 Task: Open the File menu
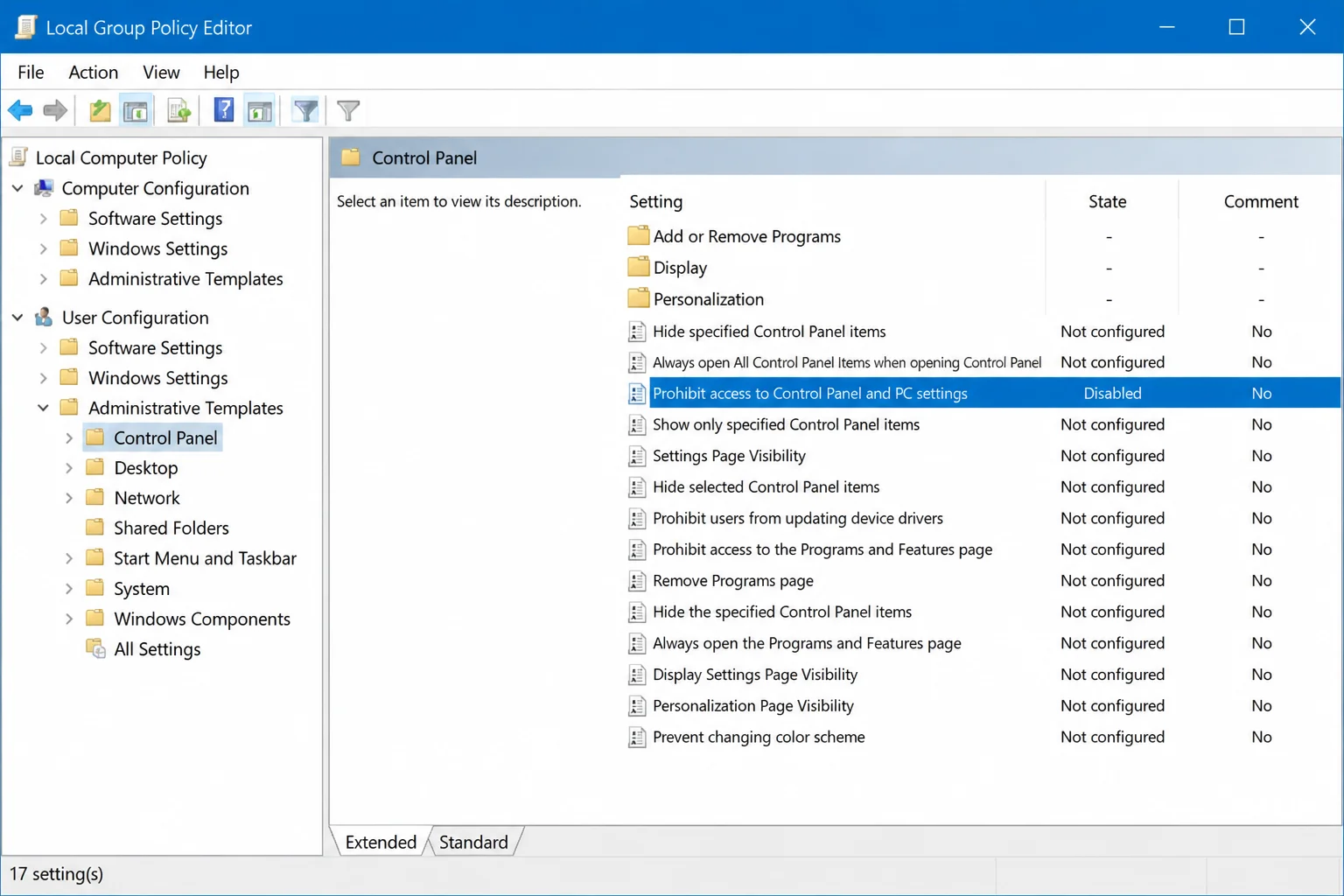point(31,72)
